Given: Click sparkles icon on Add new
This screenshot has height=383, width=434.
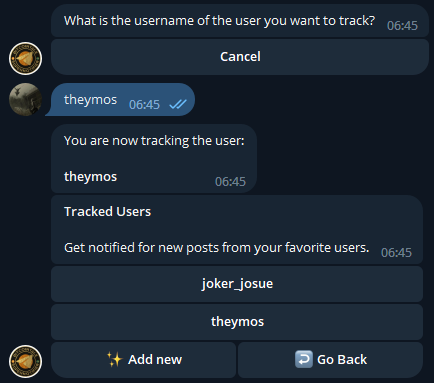Looking at the screenshot, I should (x=115, y=360).
